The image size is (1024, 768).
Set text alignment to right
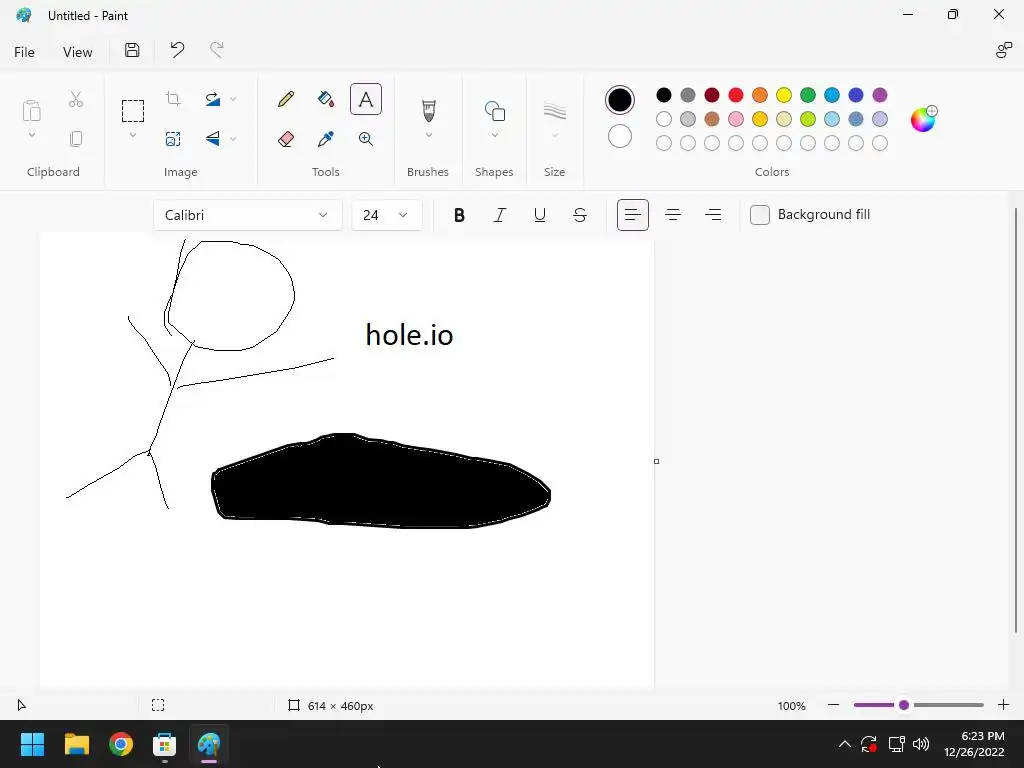click(x=713, y=215)
